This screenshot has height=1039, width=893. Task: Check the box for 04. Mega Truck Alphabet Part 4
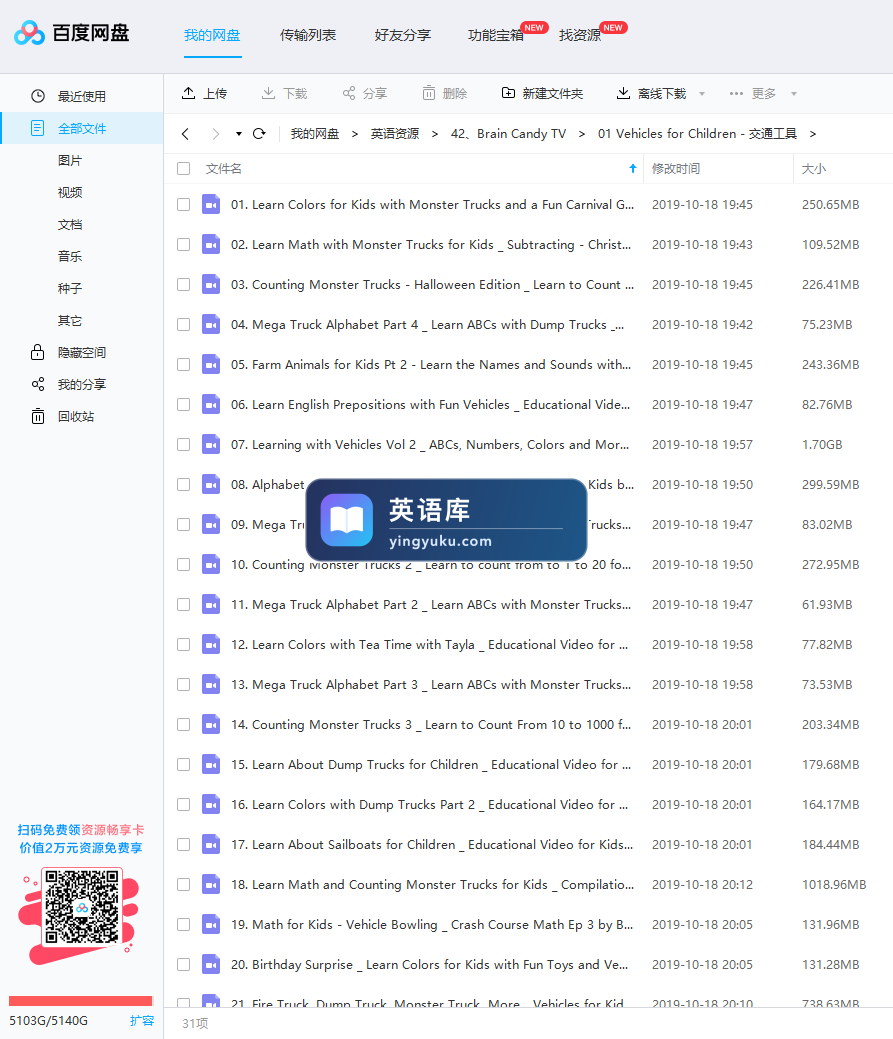click(184, 325)
